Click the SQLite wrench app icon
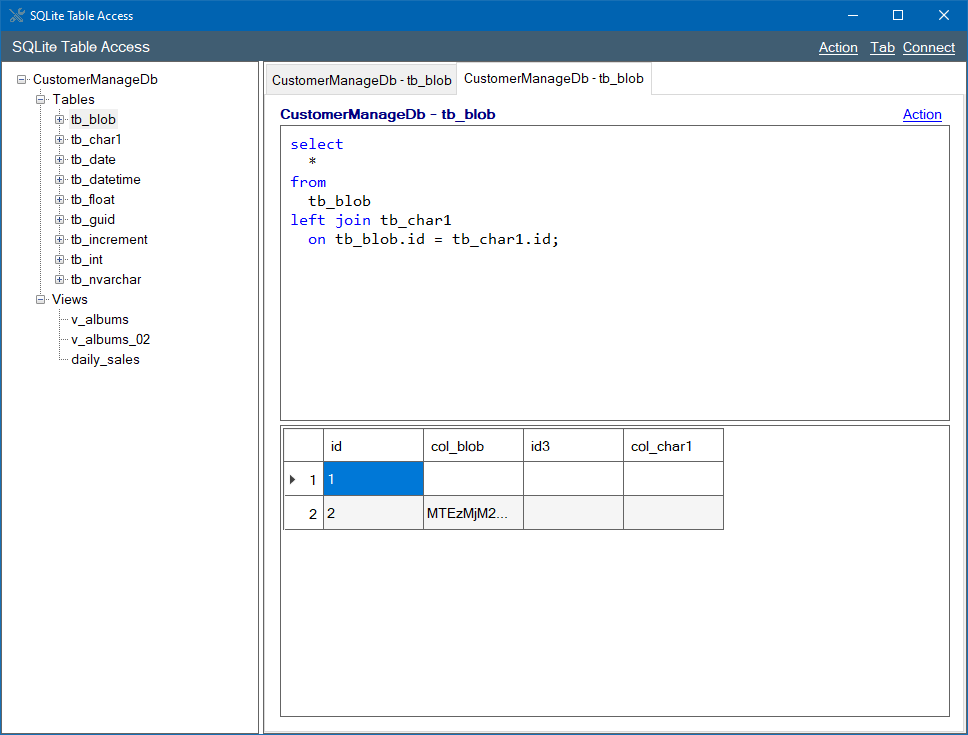Viewport: 968px width, 735px height. [x=17, y=15]
